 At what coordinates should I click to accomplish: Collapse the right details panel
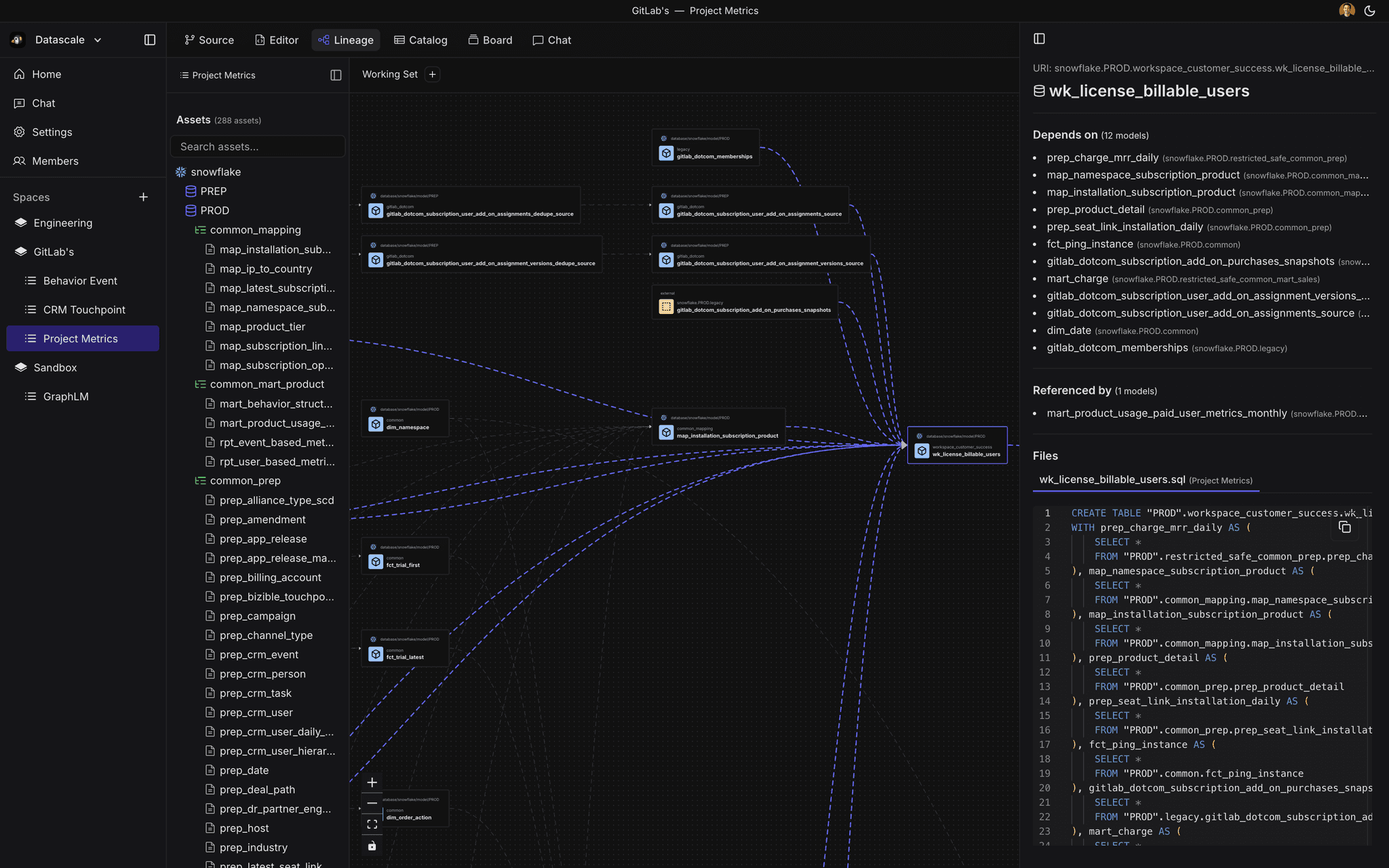click(x=1040, y=39)
